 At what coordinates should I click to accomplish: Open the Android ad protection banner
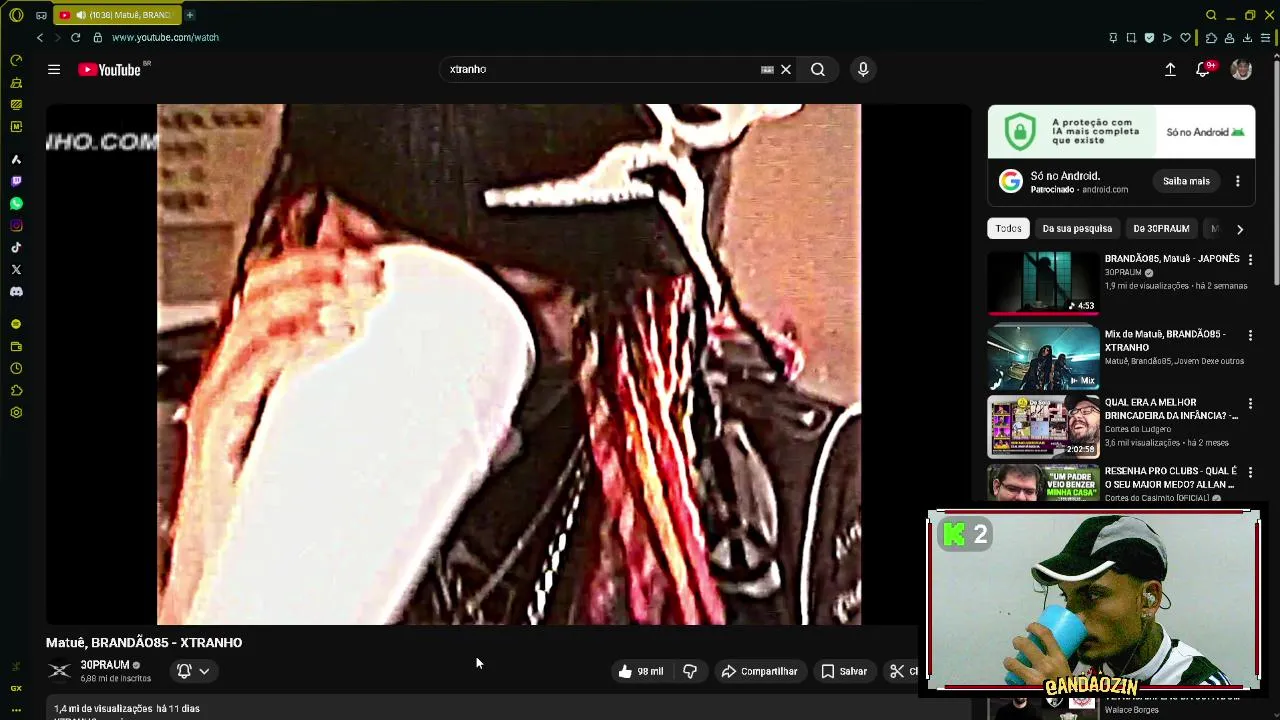1121,132
